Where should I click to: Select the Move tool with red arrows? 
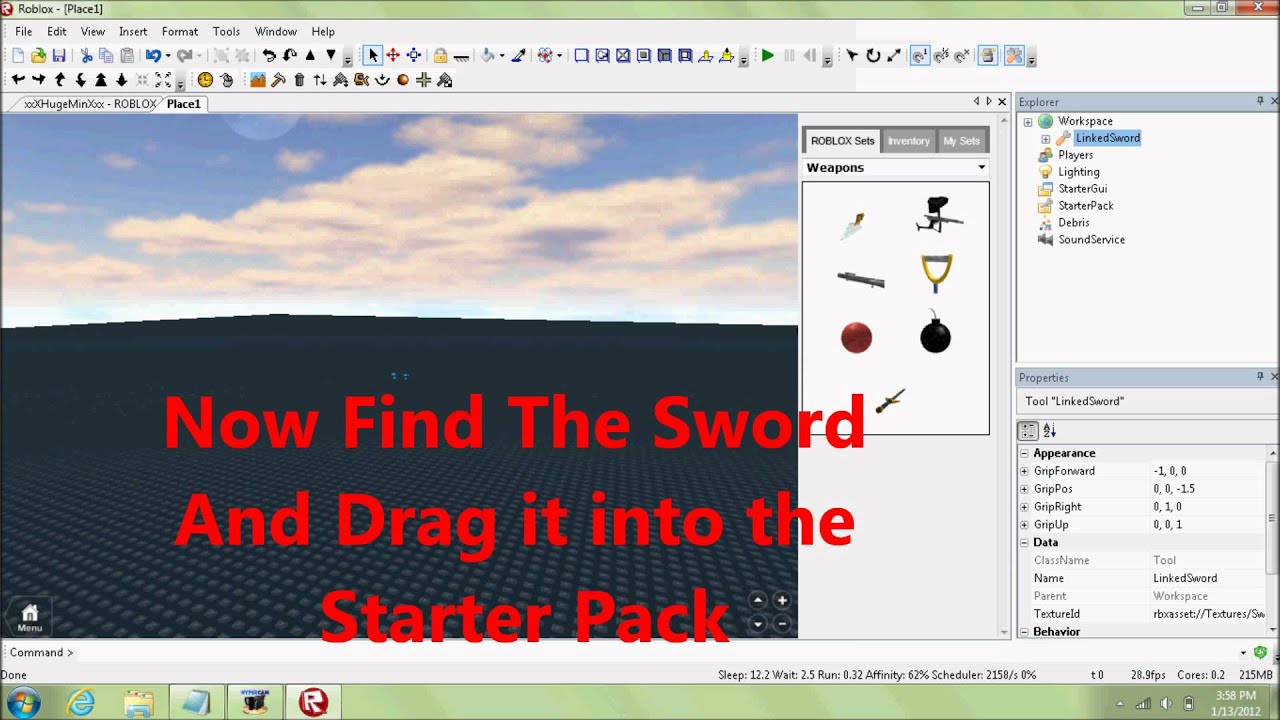(x=393, y=56)
